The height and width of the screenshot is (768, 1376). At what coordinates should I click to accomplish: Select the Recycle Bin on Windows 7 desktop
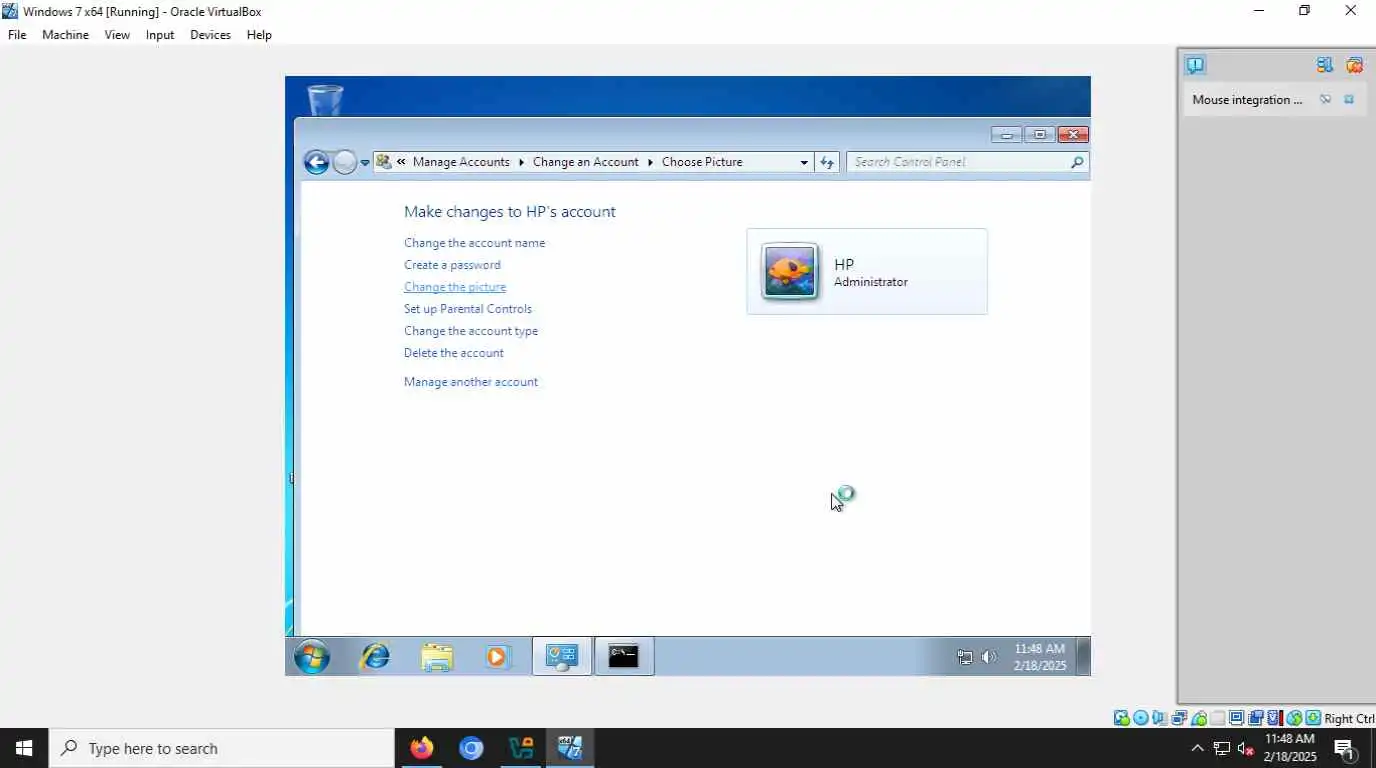tap(325, 101)
